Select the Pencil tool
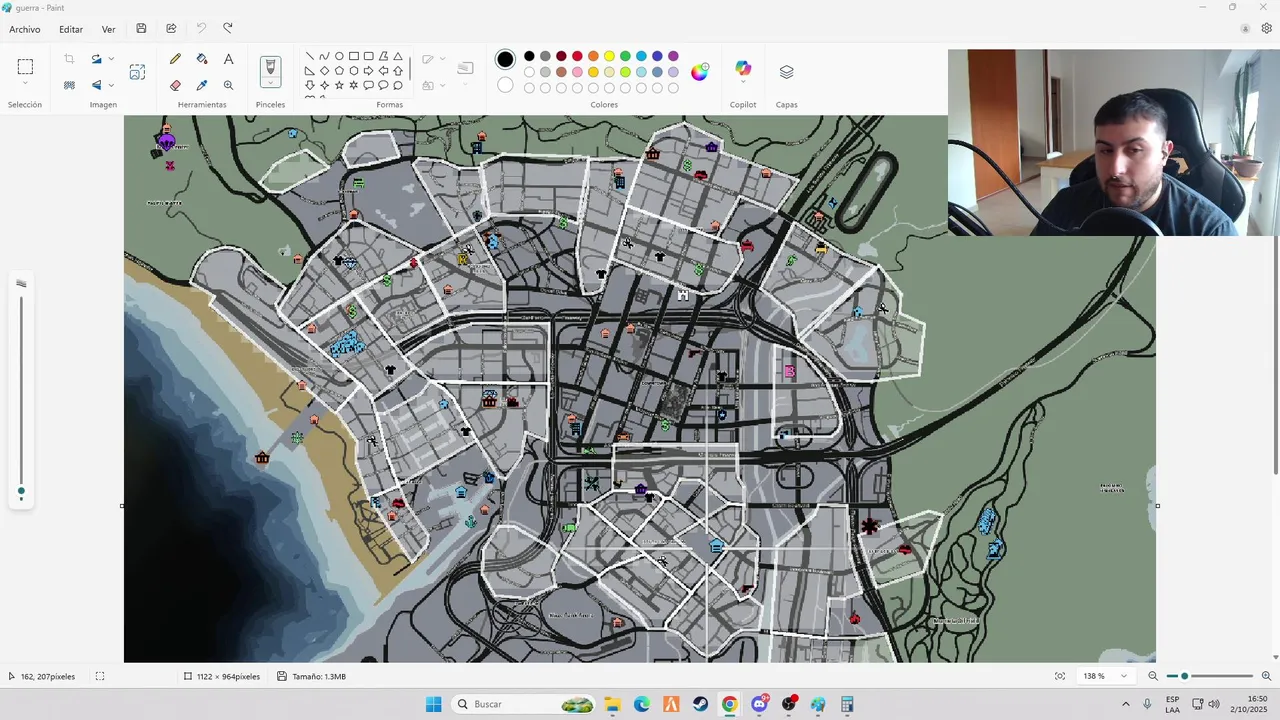This screenshot has height=720, width=1280. click(175, 60)
